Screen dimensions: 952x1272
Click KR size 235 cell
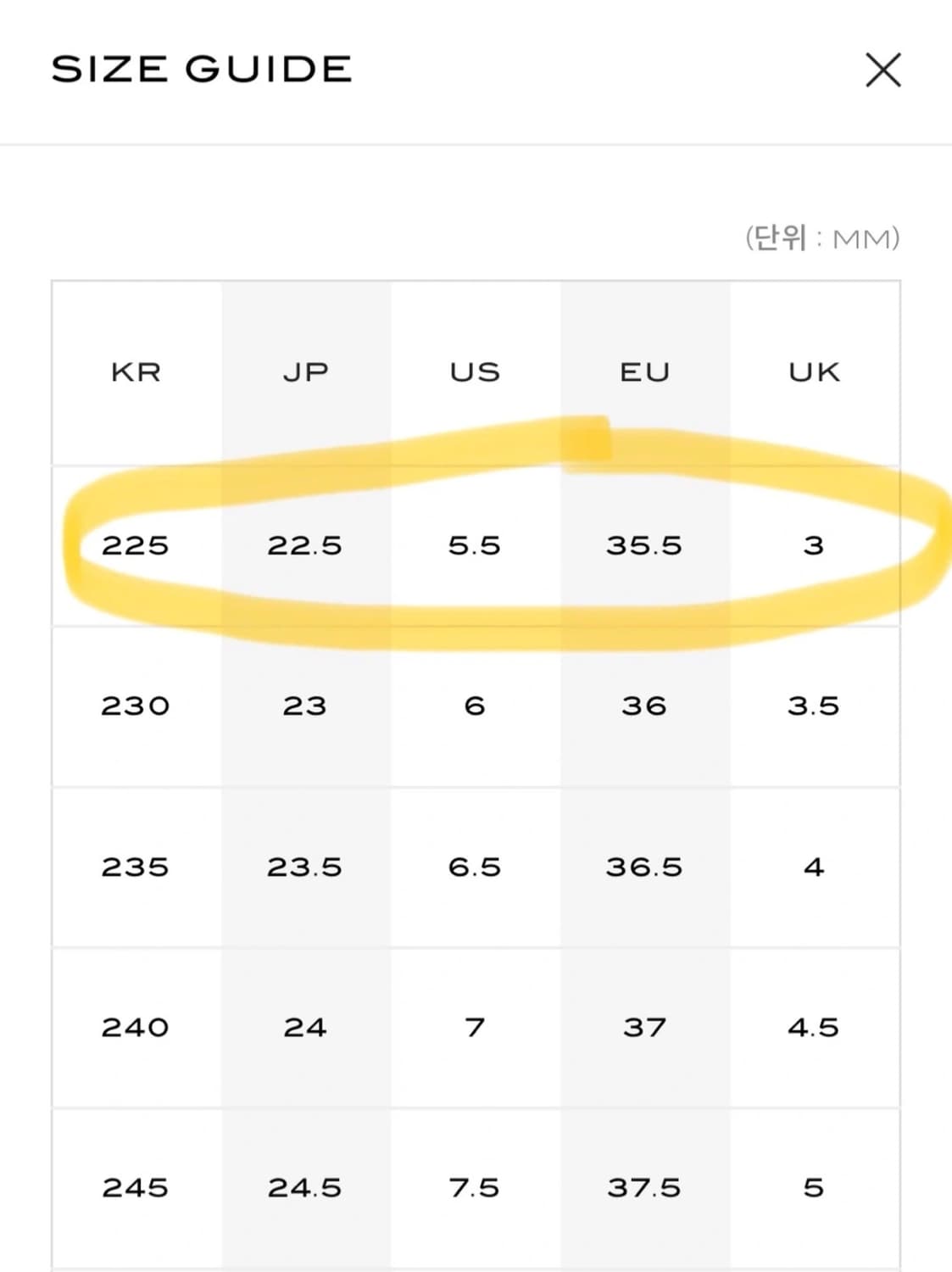tap(136, 867)
